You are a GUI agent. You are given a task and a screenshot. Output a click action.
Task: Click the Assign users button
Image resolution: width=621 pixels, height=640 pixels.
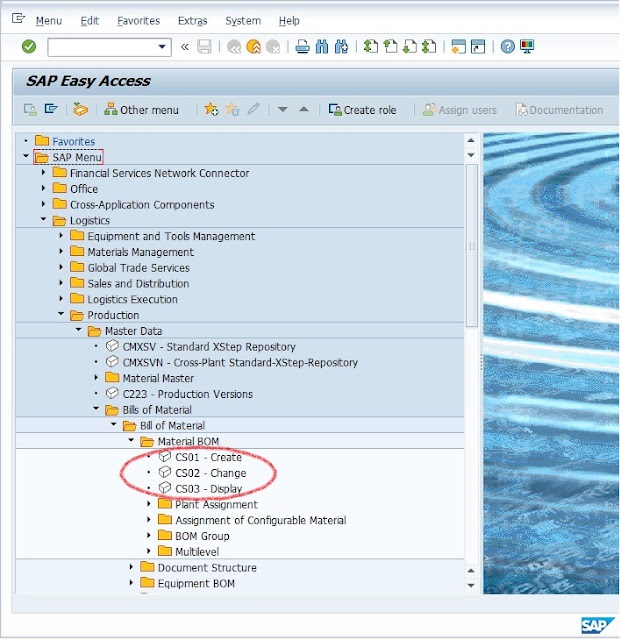(460, 110)
